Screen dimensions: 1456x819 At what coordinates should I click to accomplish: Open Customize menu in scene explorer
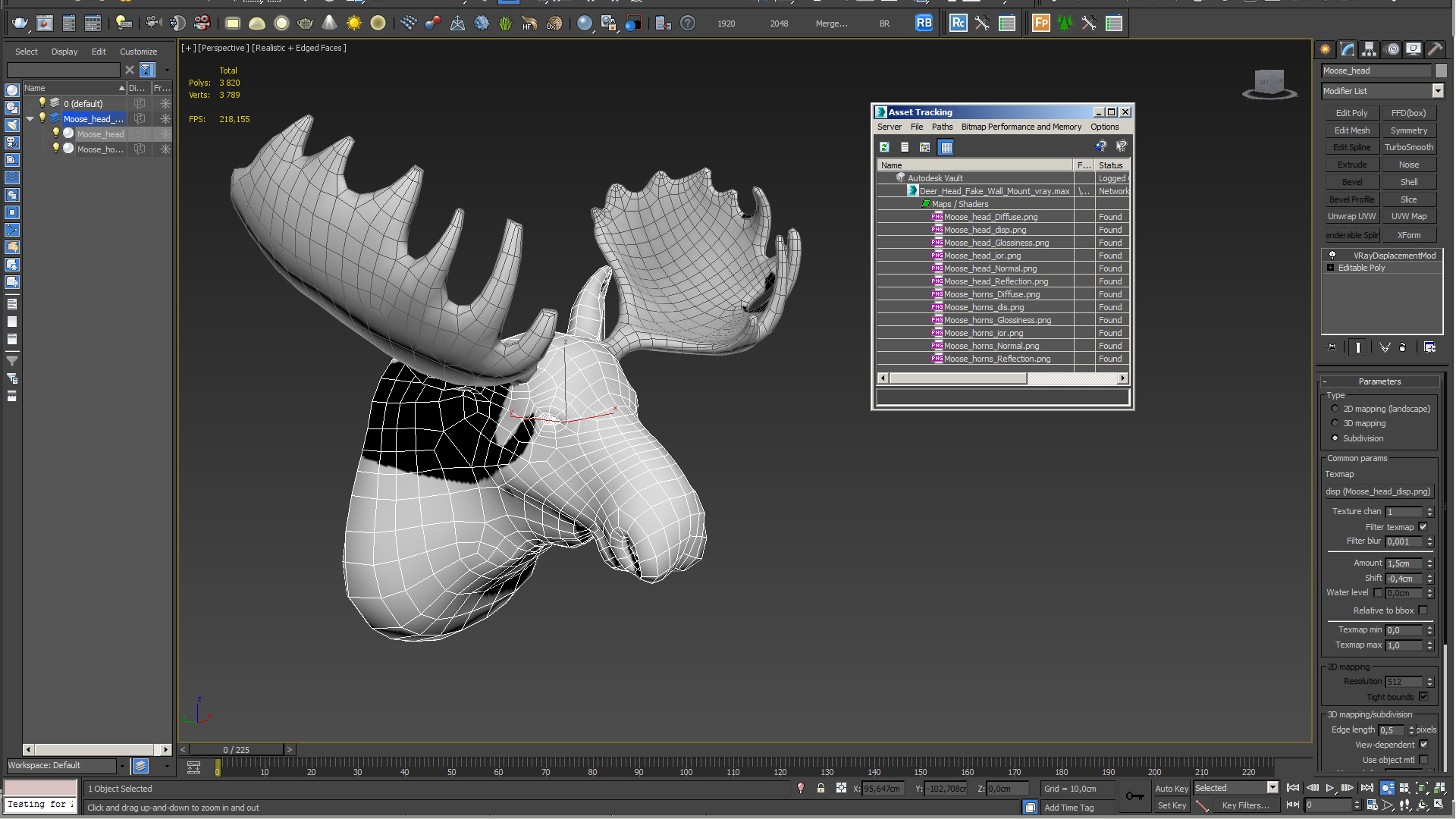[139, 52]
